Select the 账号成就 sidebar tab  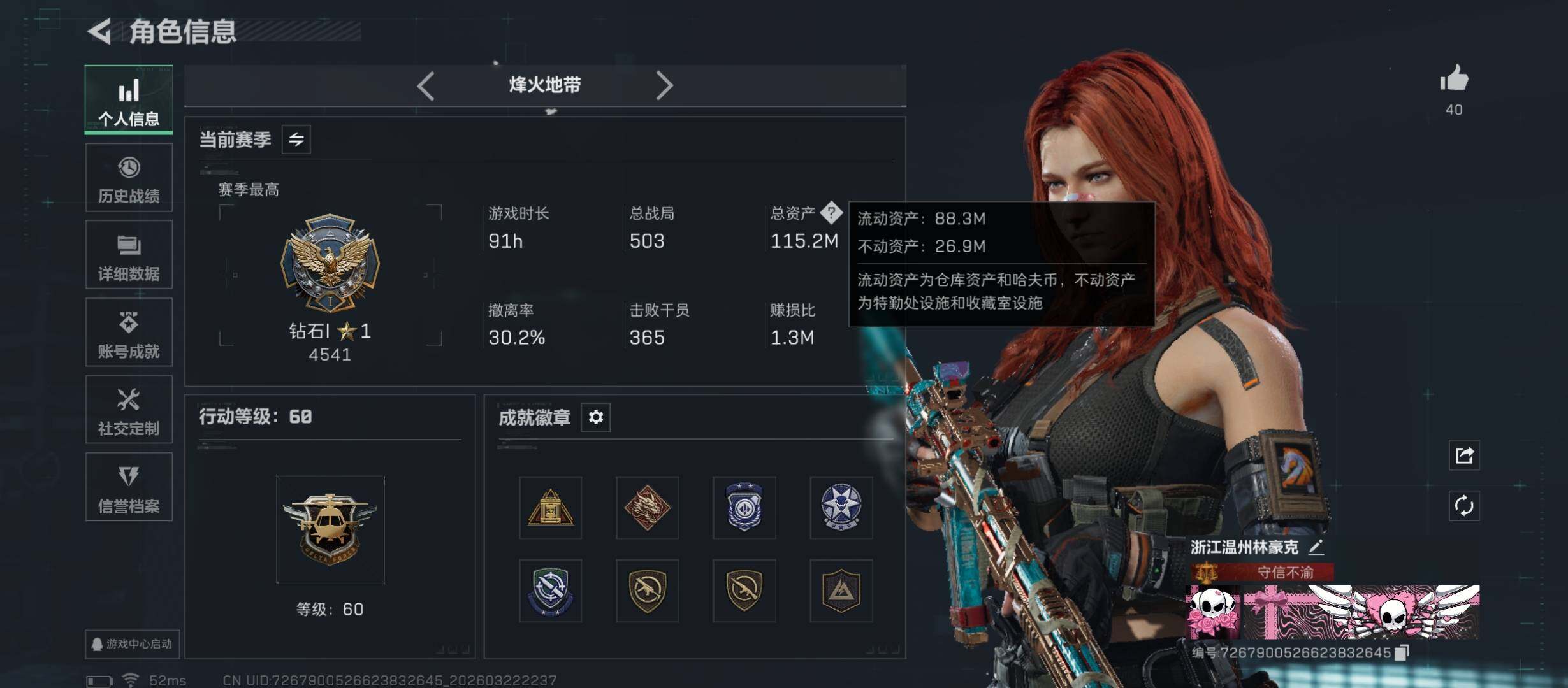[129, 333]
